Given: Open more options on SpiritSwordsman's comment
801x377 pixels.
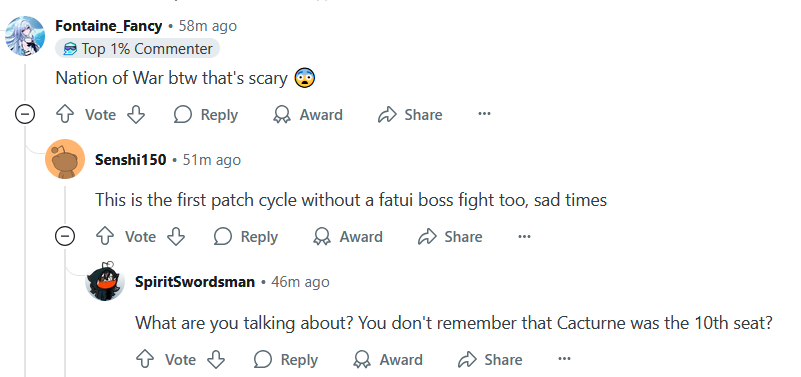Looking at the screenshot, I should (564, 359).
